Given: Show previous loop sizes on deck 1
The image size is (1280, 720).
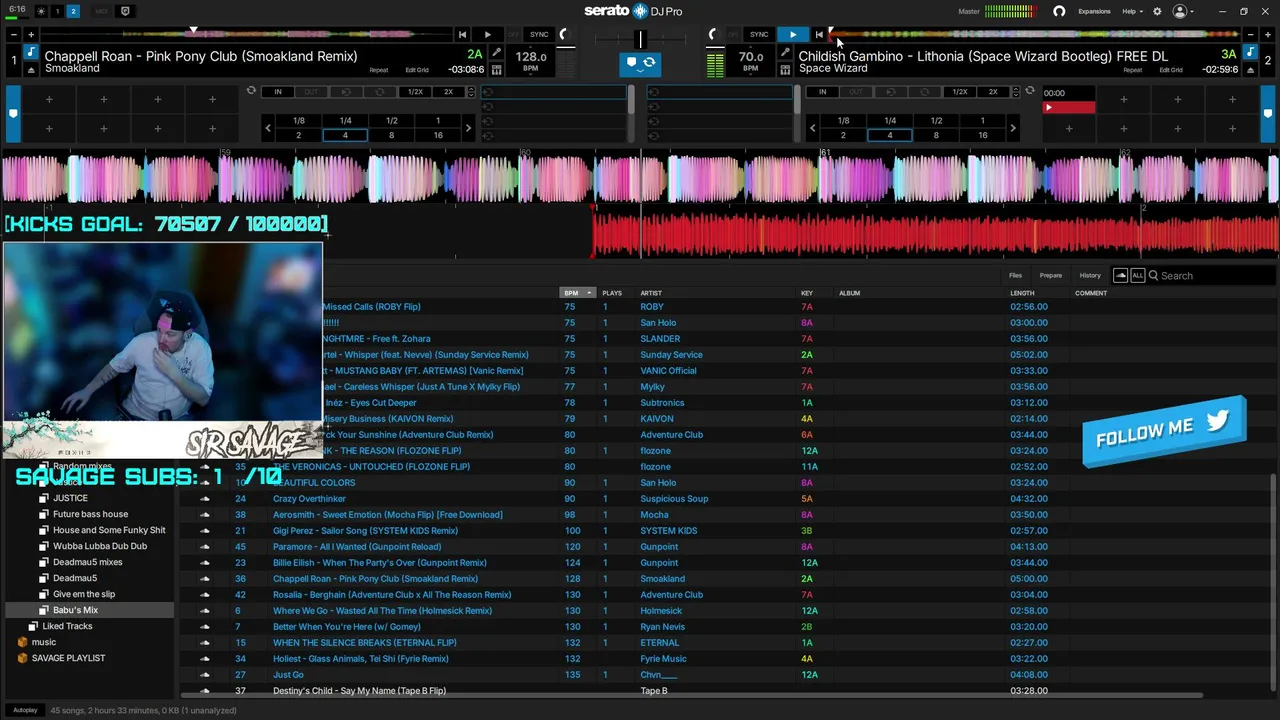Looking at the screenshot, I should (268, 128).
